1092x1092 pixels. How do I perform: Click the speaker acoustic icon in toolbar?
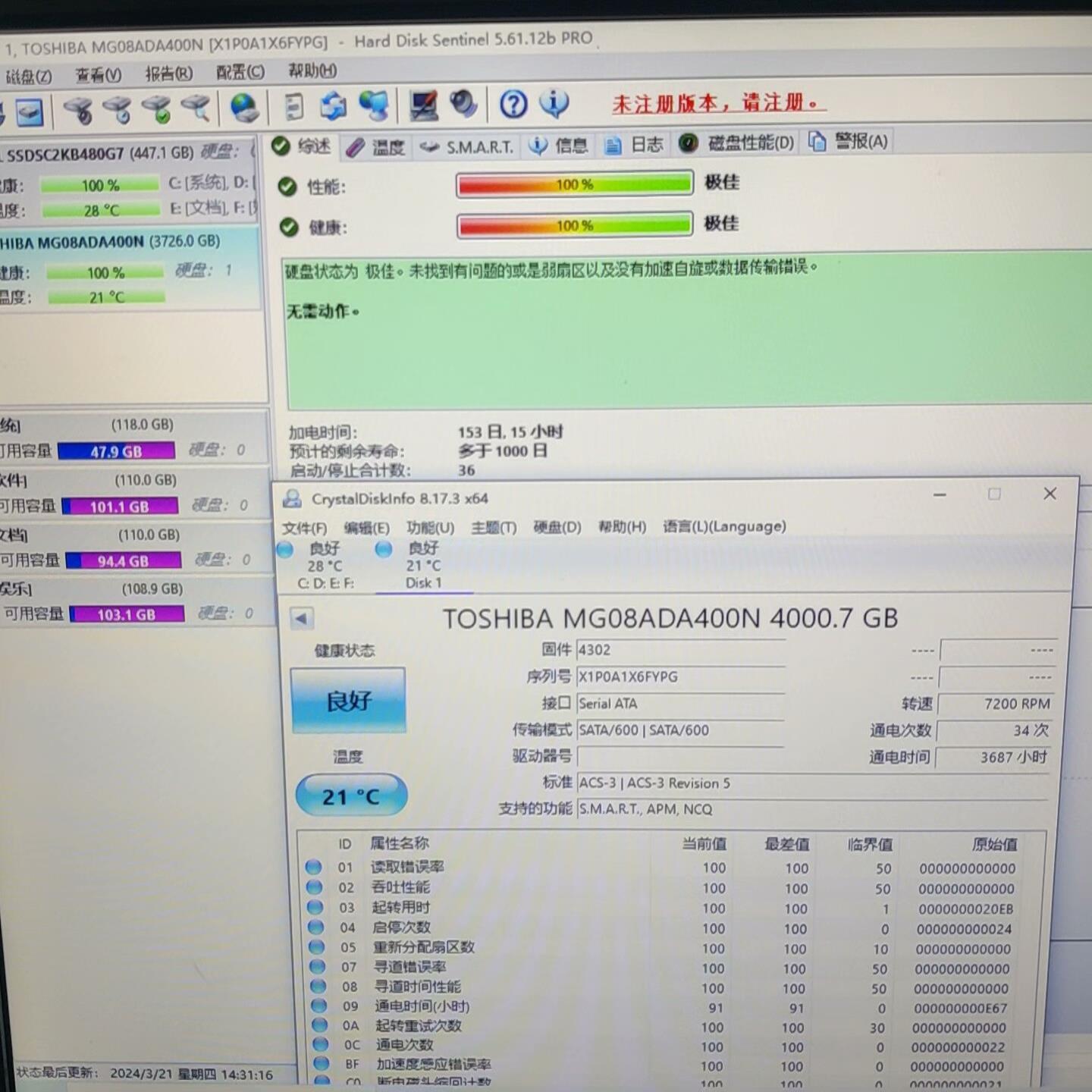(x=463, y=106)
